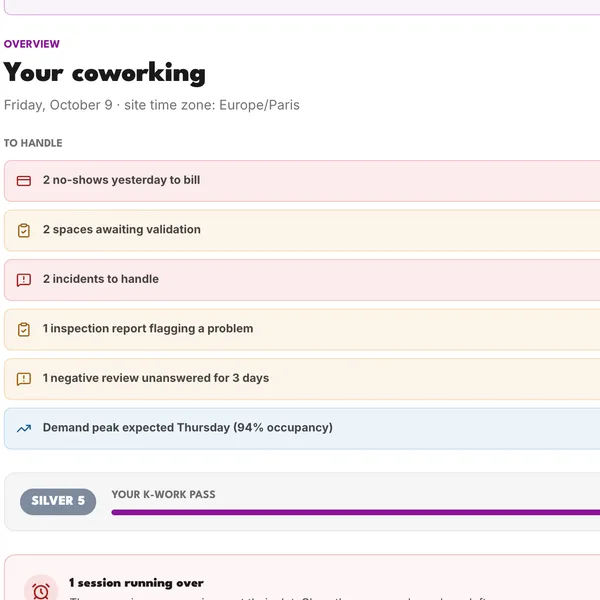Click the alert bubble icon for incidents
Screen dimensions: 600x600
point(24,280)
